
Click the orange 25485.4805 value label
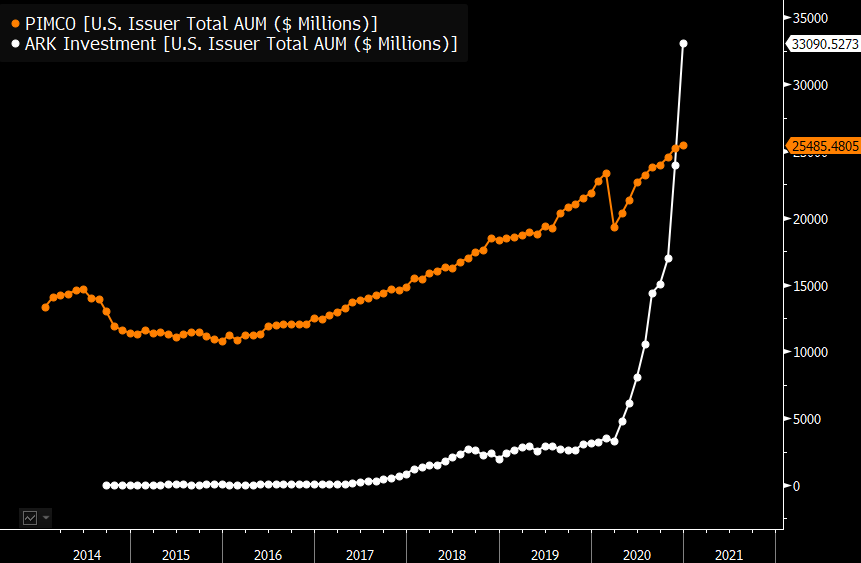click(824, 146)
